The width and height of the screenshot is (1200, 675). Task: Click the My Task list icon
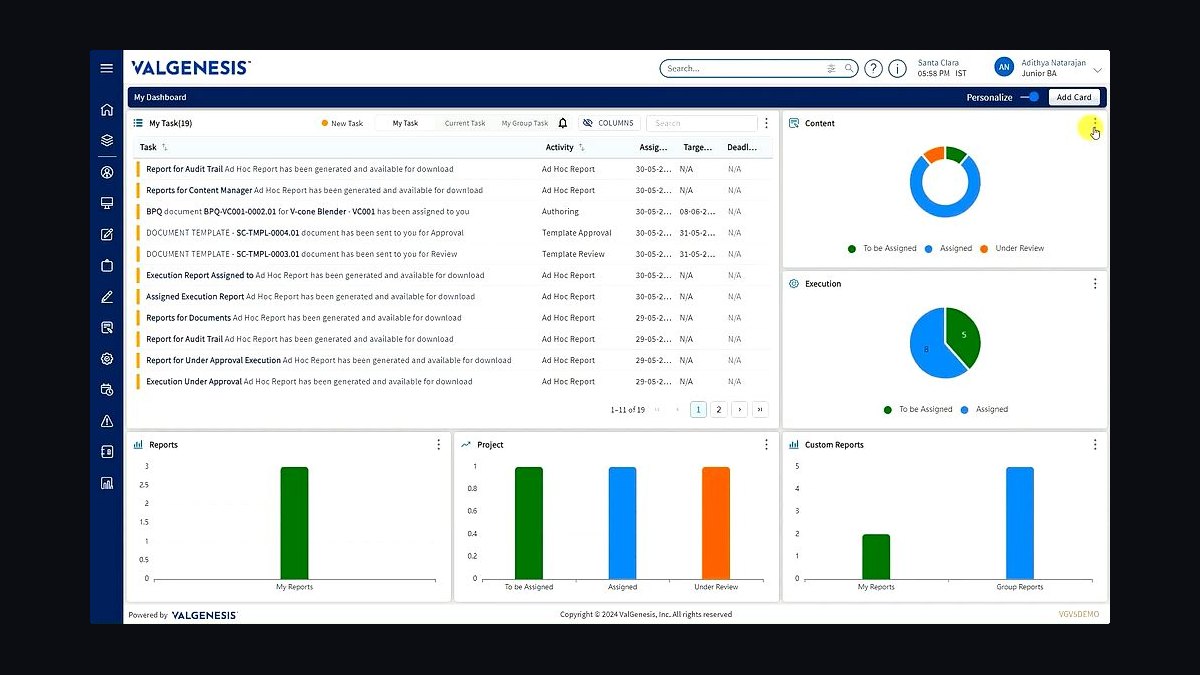pyautogui.click(x=138, y=123)
